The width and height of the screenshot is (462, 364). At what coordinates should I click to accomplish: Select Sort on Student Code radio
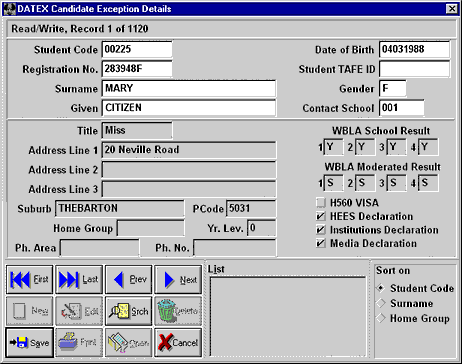pyautogui.click(x=381, y=288)
